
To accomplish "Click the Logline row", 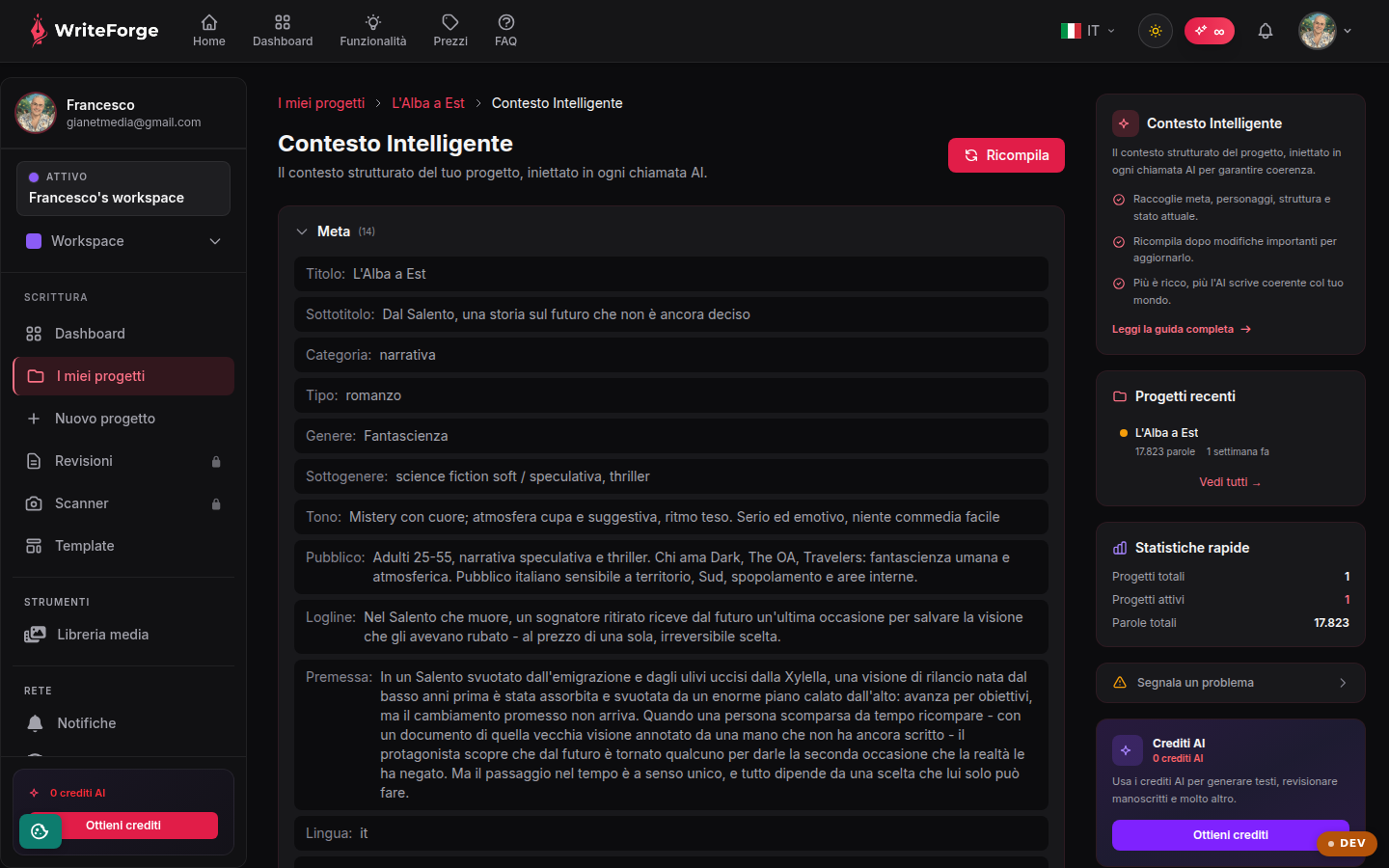I will pyautogui.click(x=671, y=627).
